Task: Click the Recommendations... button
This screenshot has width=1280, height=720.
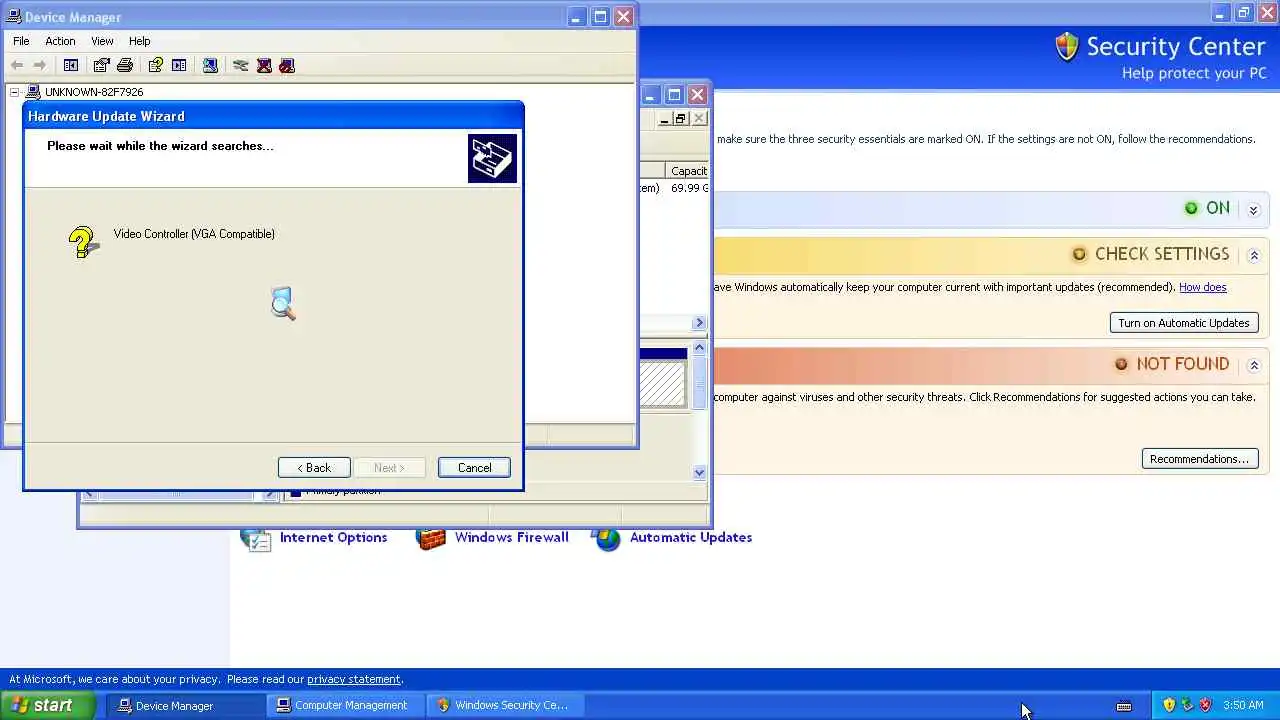Action: click(1200, 459)
